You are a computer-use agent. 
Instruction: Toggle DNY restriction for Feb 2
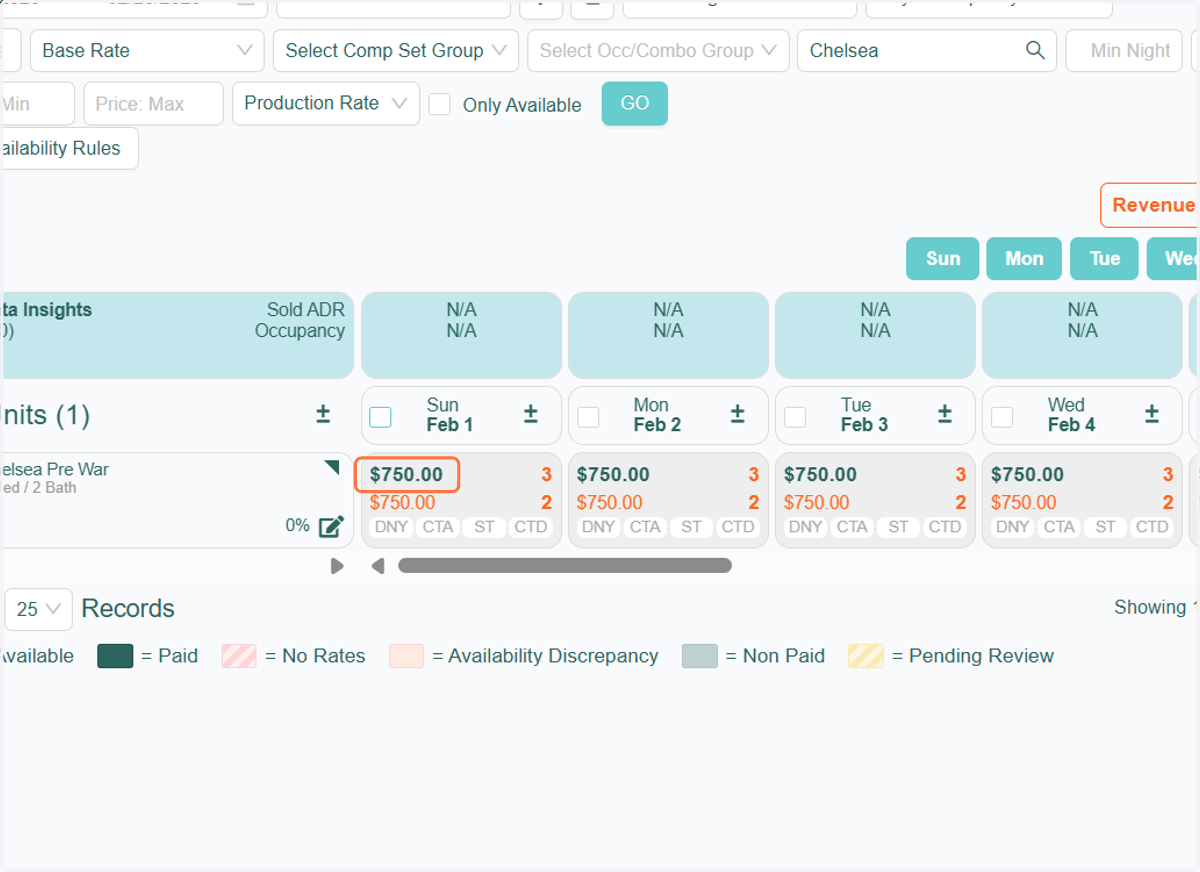(599, 527)
